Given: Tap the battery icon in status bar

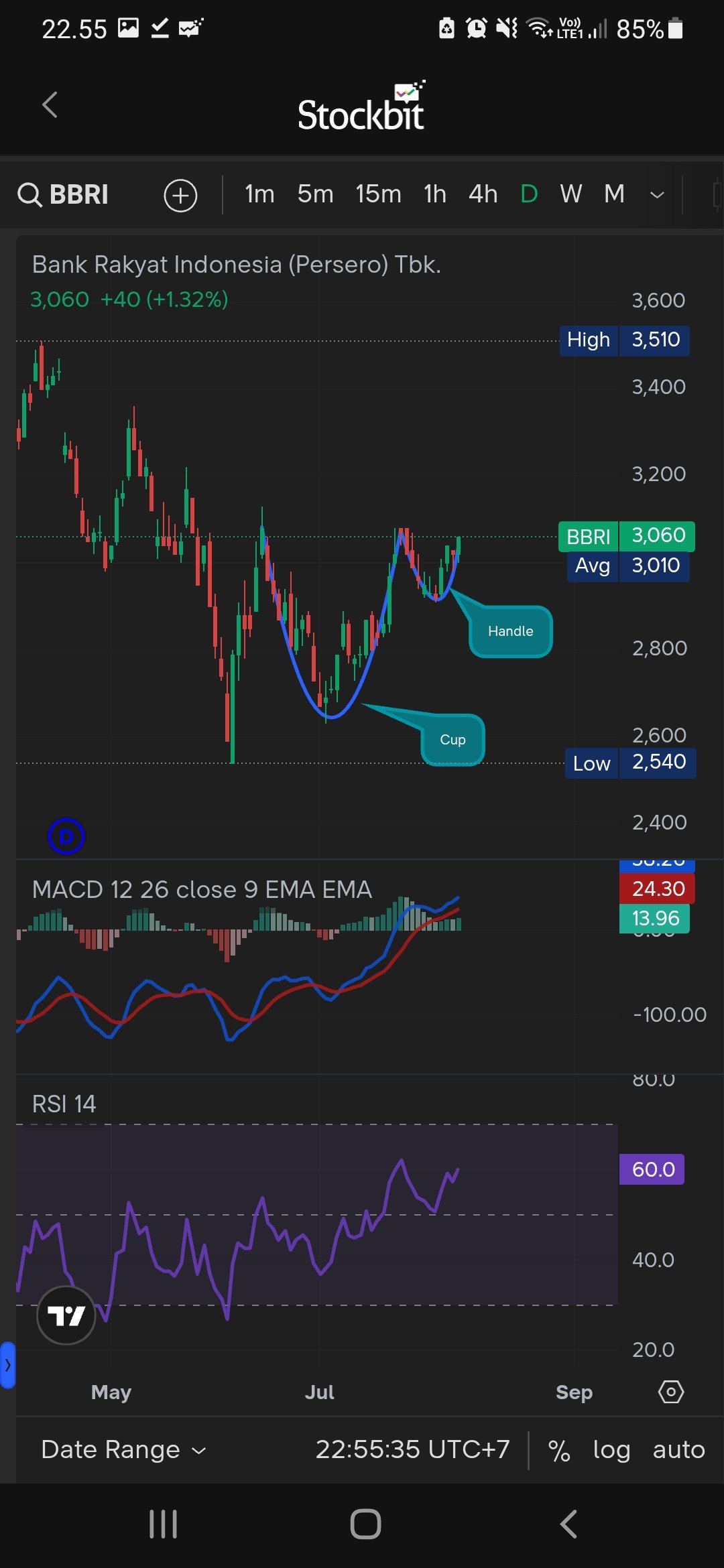Looking at the screenshot, I should pyautogui.click(x=676, y=28).
